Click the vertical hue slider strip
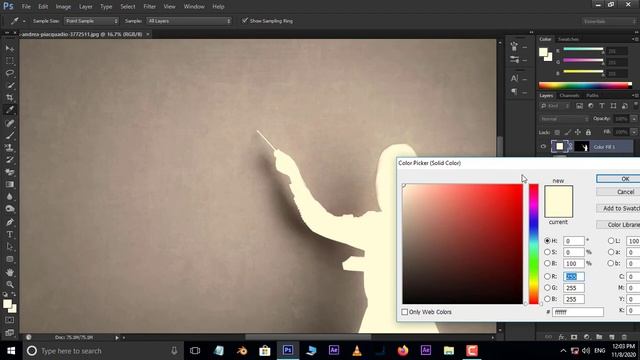The height and width of the screenshot is (360, 640). [x=533, y=244]
